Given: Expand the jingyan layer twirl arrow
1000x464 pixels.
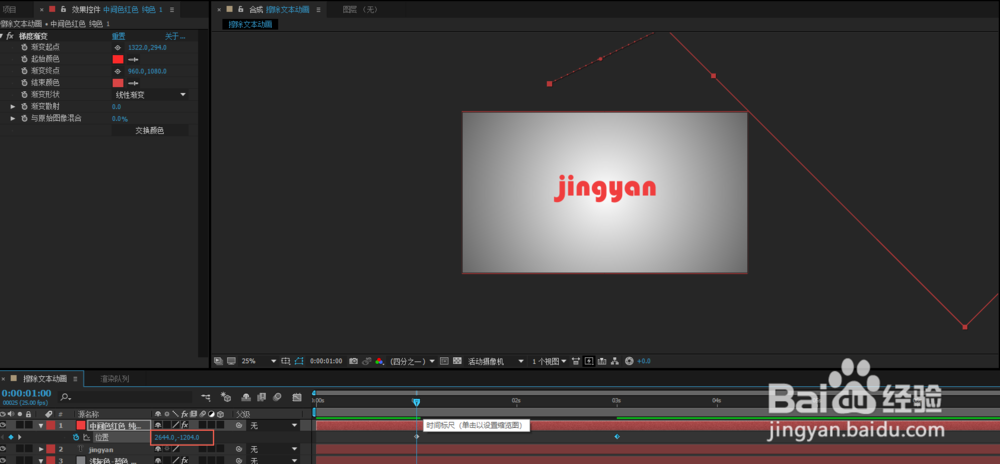Looking at the screenshot, I should point(41,449).
